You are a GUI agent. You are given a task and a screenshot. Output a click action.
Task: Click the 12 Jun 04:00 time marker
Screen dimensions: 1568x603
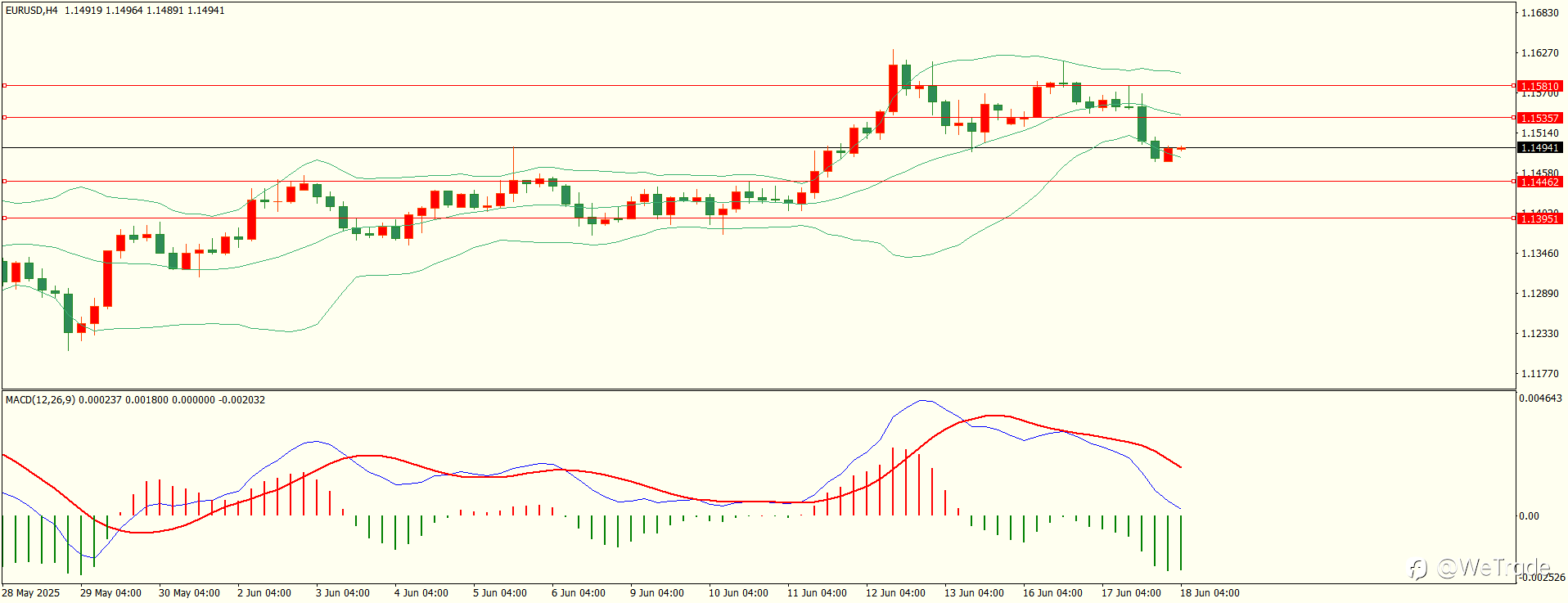(x=895, y=593)
